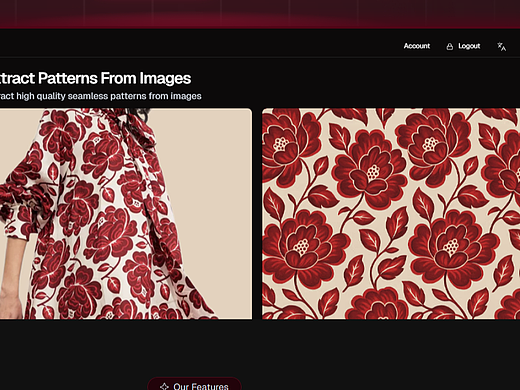The height and width of the screenshot is (390, 520).
Task: Click the Logout button
Action: [463, 46]
